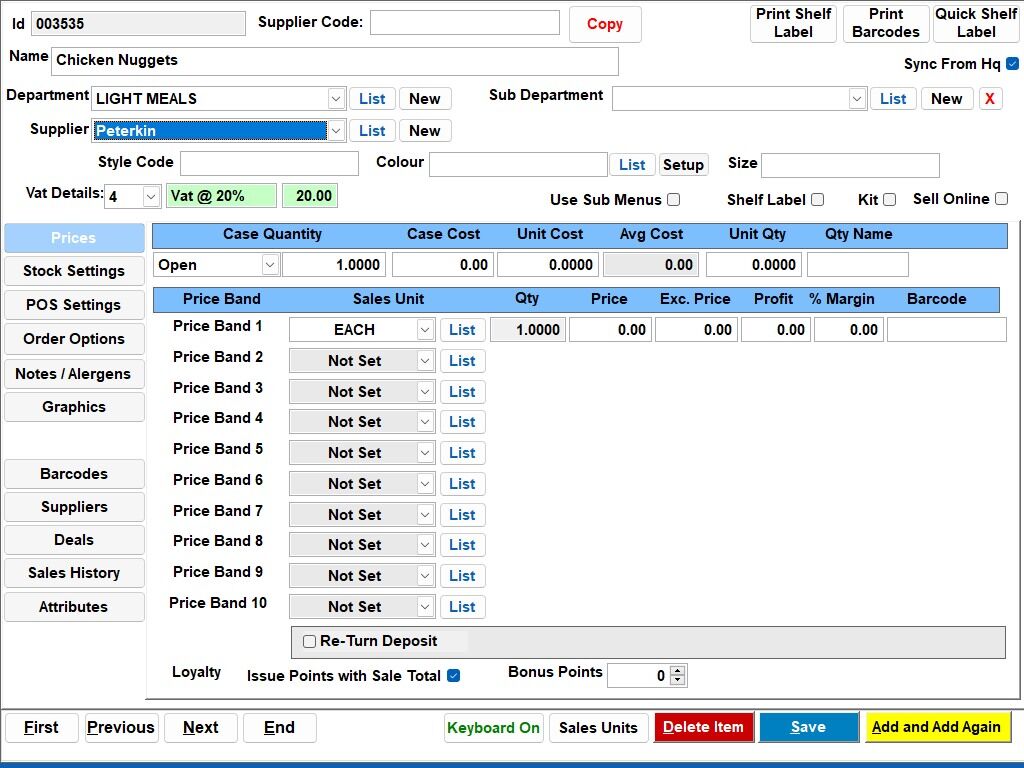Open the Suppliers section

[x=74, y=507]
